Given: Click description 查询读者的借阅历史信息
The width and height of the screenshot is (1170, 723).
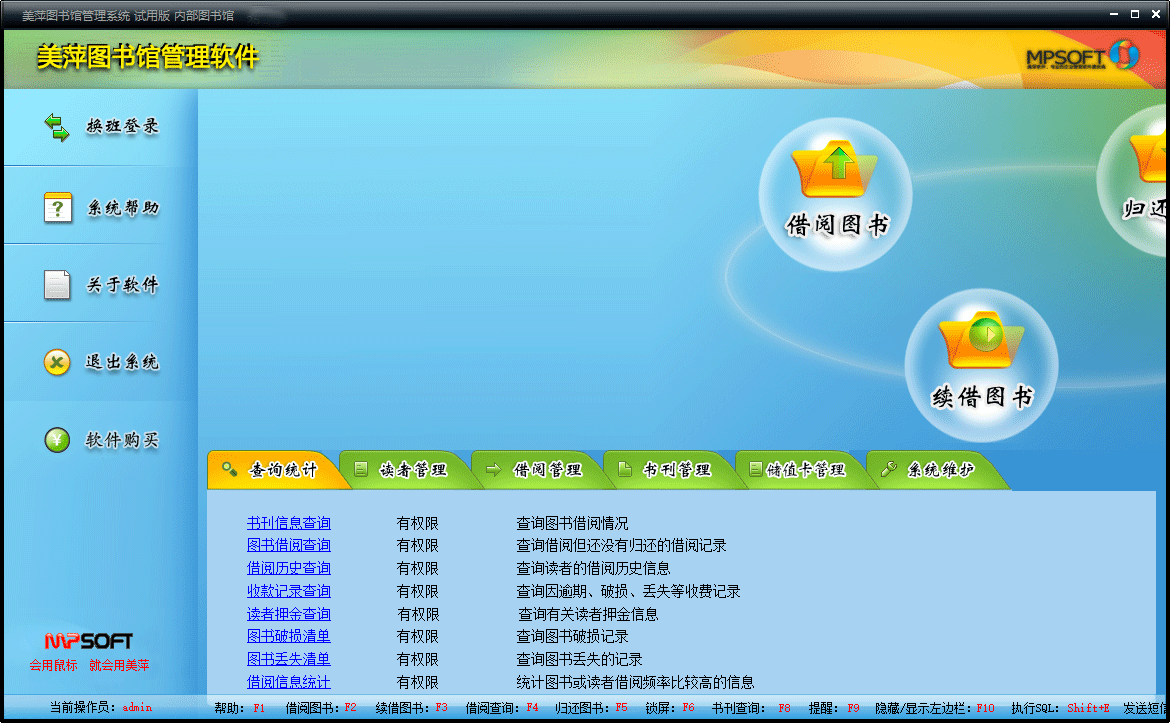Looking at the screenshot, I should [593, 569].
